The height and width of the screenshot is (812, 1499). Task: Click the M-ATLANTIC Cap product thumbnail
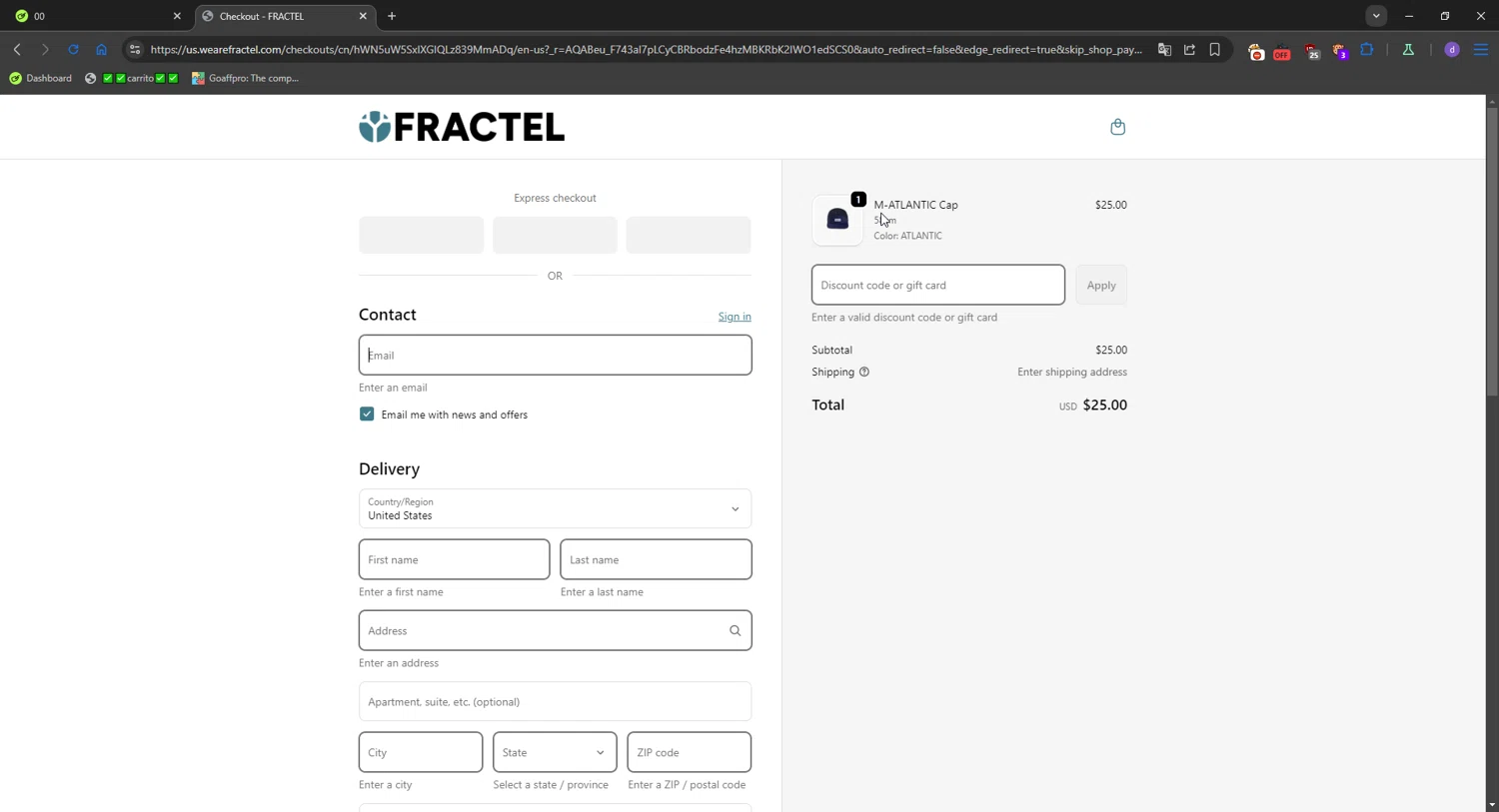tap(837, 220)
